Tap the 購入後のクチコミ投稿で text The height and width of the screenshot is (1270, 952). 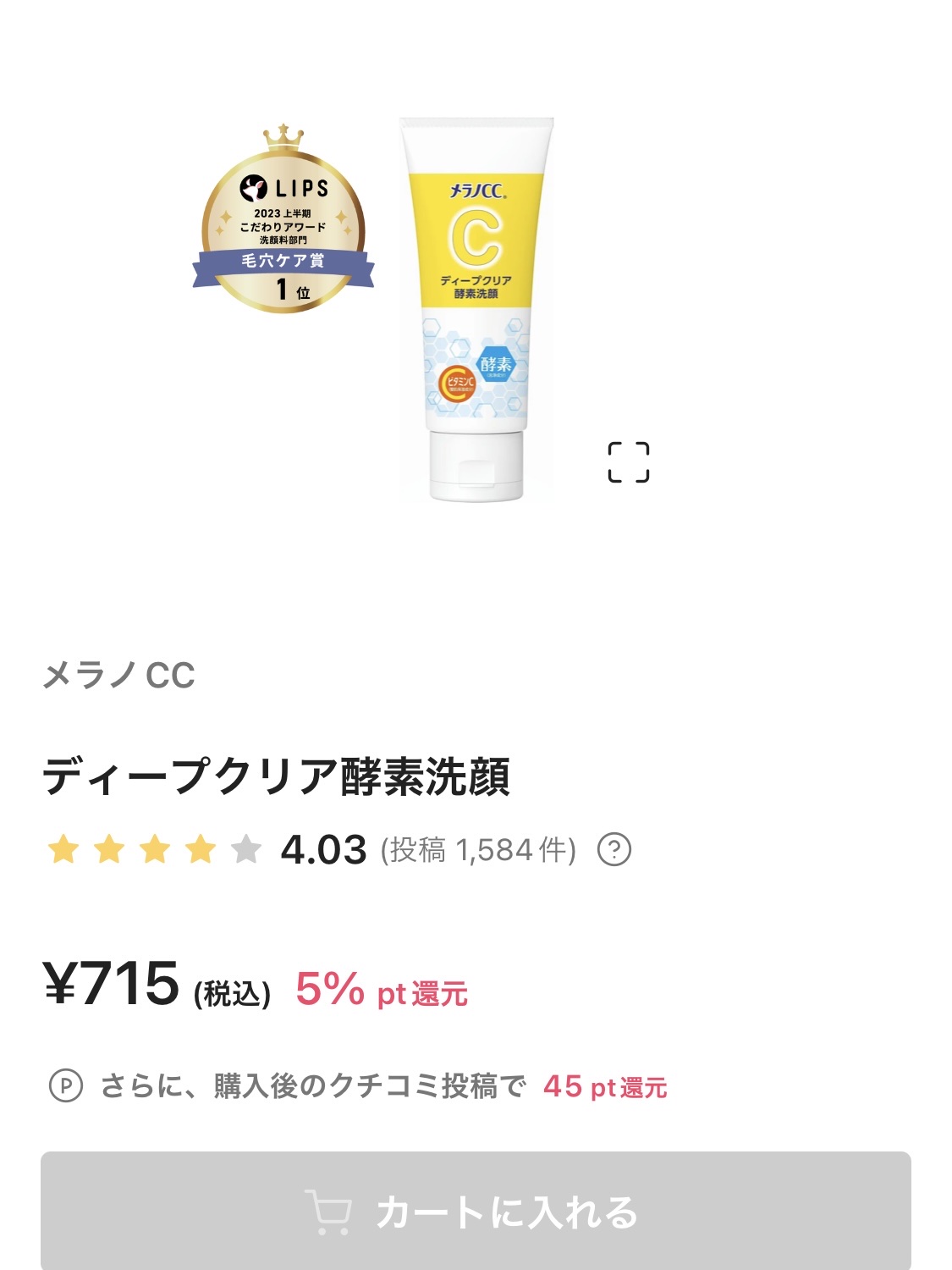tap(370, 1086)
